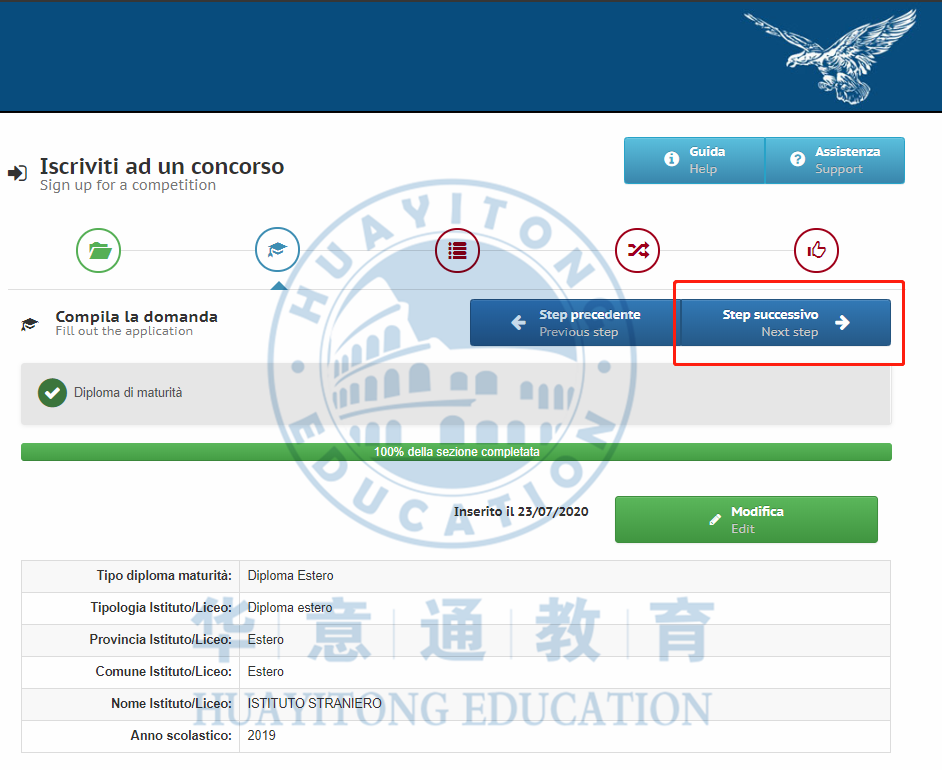Click the Diploma Estero value of Tipo diploma

click(x=290, y=575)
